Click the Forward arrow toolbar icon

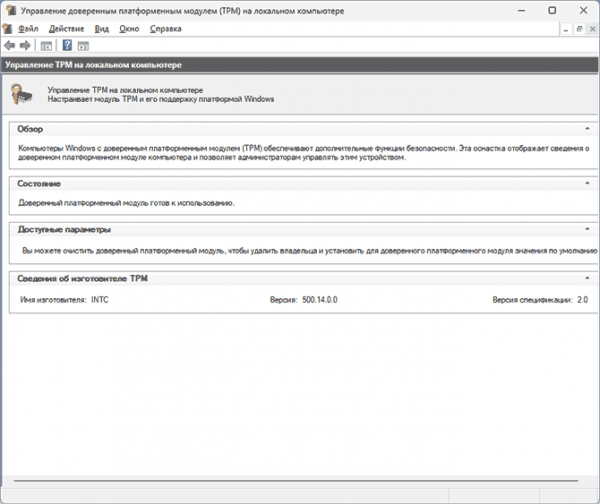click(x=25, y=46)
